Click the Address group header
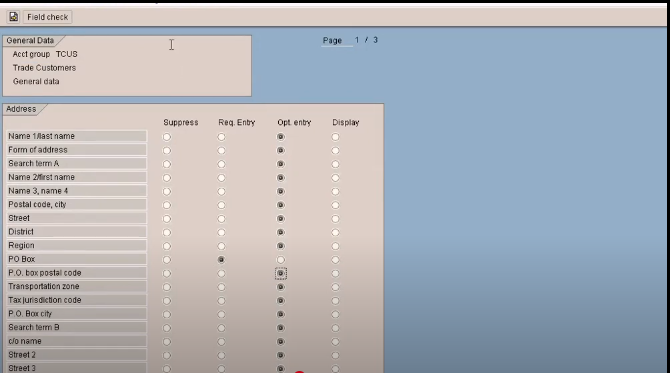The width and height of the screenshot is (670, 373). click(21, 109)
